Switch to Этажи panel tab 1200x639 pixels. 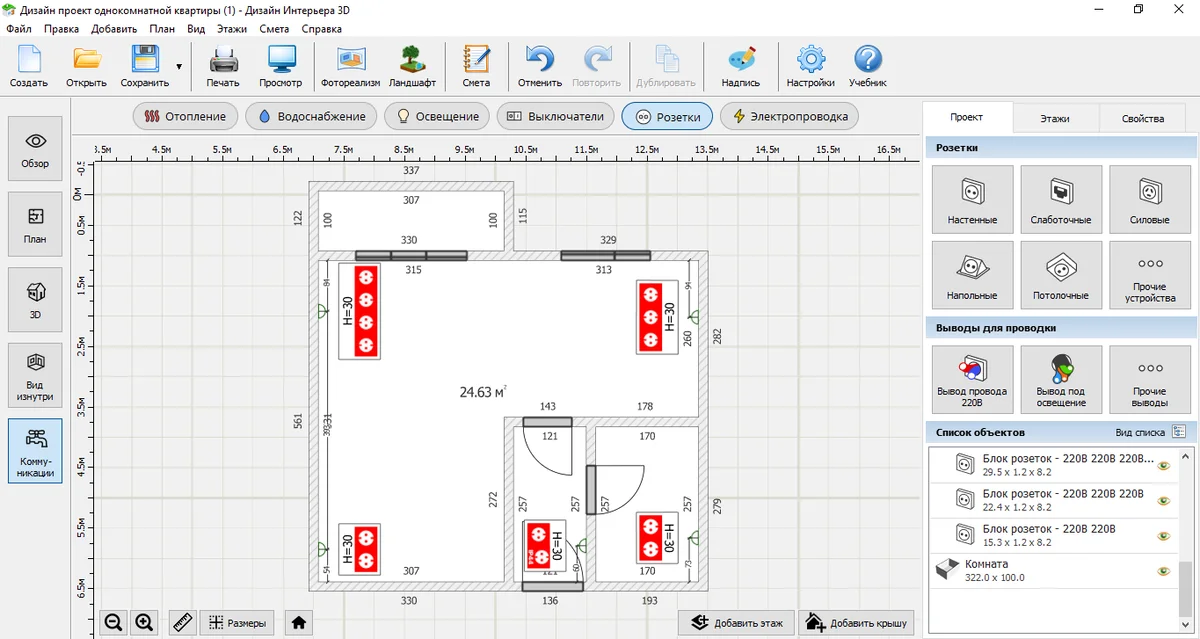pyautogui.click(x=1055, y=118)
